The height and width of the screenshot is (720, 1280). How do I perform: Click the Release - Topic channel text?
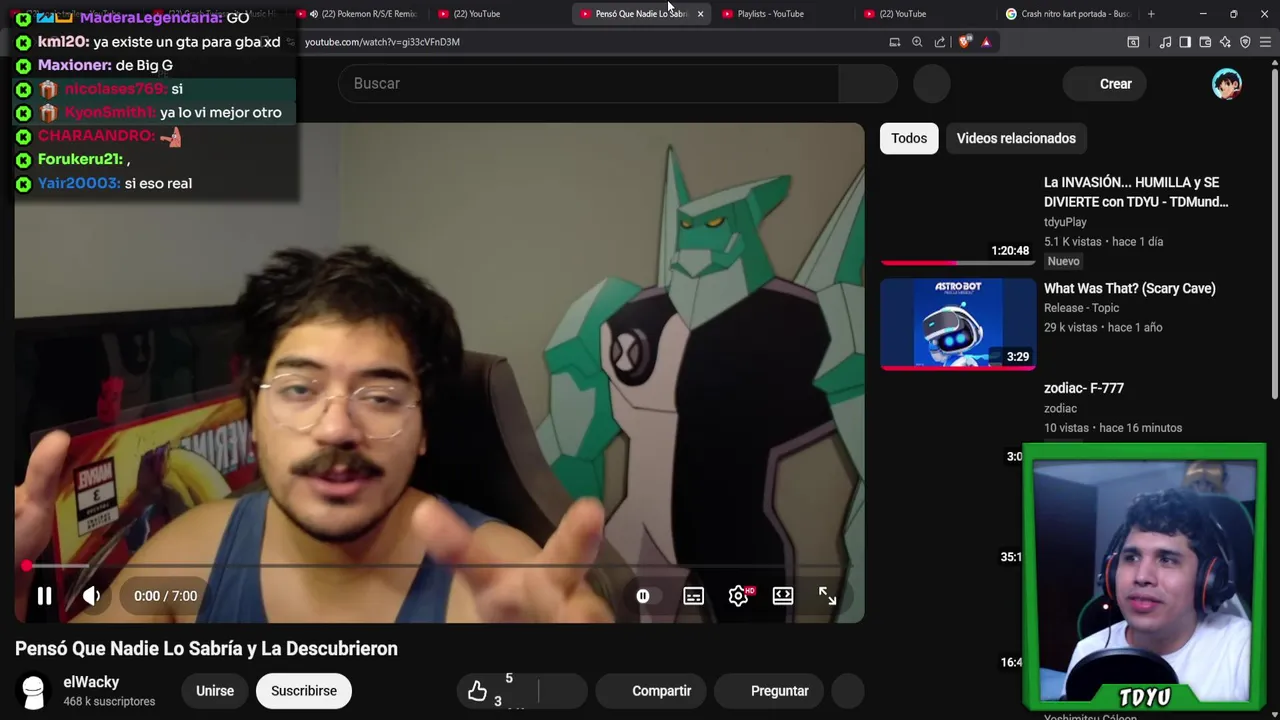pos(1081,308)
